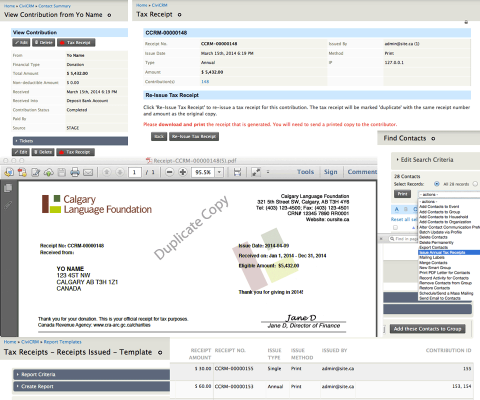Expand the Tickets section in View Contribution
This screenshot has height=400, width=480.
[70, 141]
